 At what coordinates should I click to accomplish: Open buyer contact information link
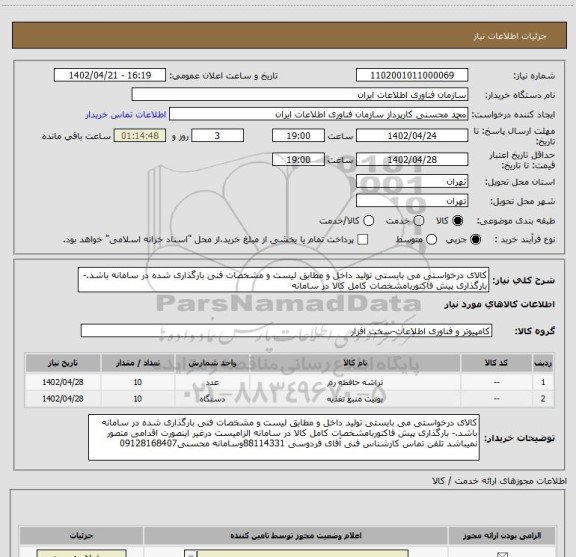(x=126, y=115)
